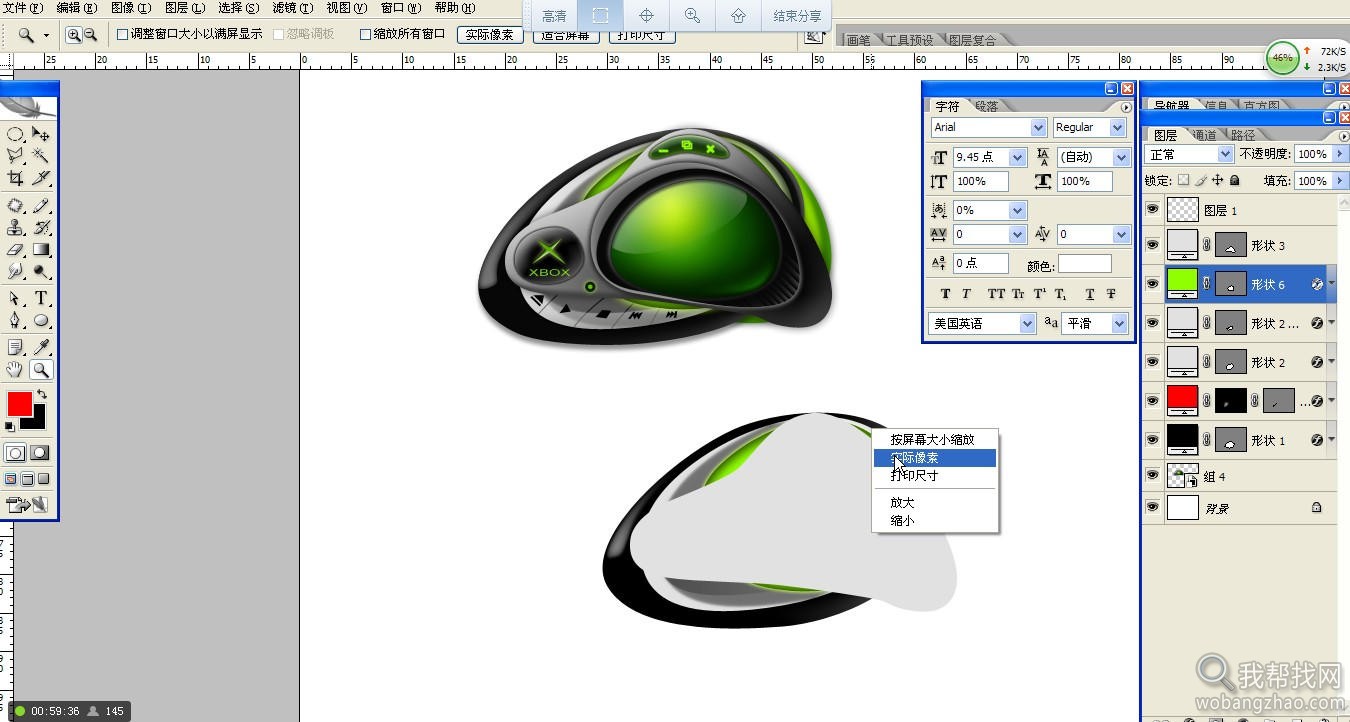Apply Underline style in Character panel
This screenshot has height=722, width=1350.
coord(1090,294)
